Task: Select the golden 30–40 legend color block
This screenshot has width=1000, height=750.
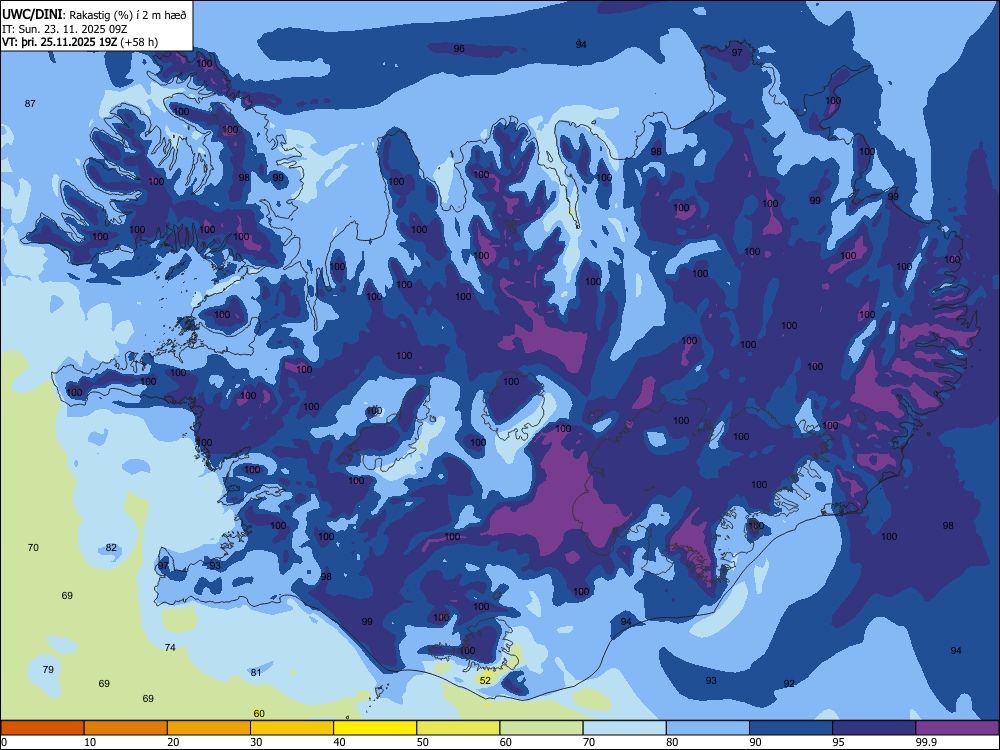Action: pyautogui.click(x=292, y=728)
